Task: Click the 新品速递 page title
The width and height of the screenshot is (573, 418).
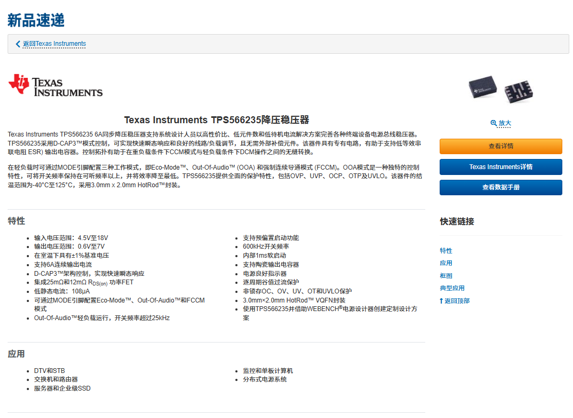Action: 36,20
